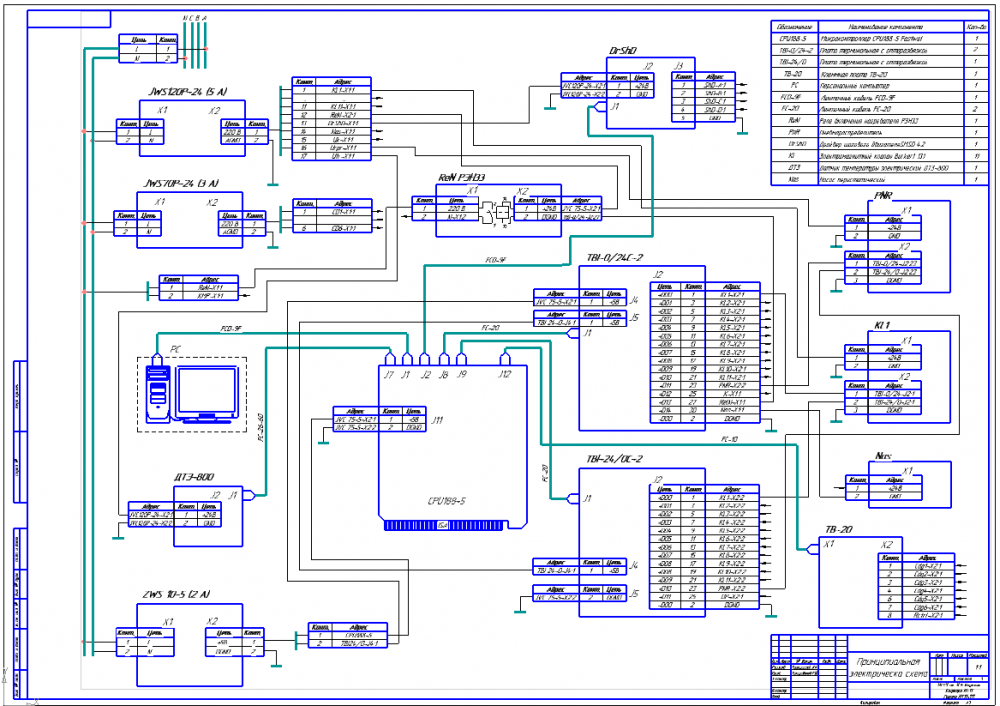Click the J1 connector of ДТЭ-800 sensor
This screenshot has height=706, width=1000.
(x=232, y=493)
